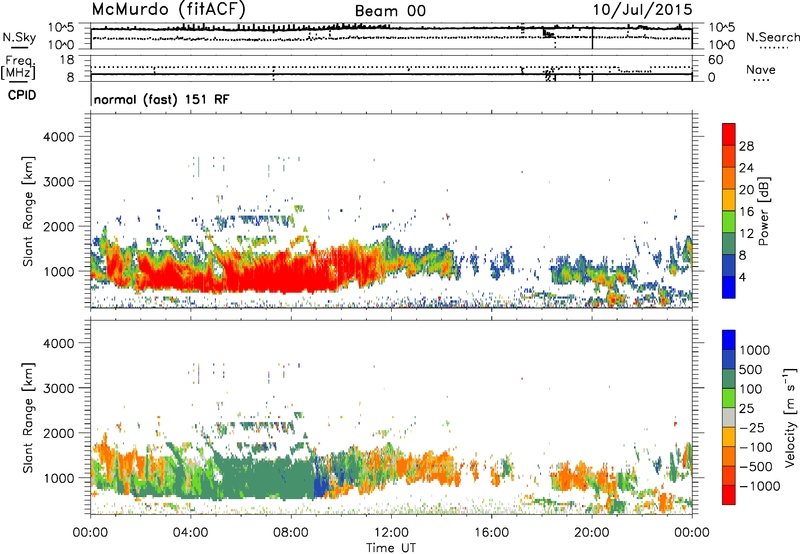The image size is (800, 554).
Task: Pick the dark green 100–500 velocity swatch
Action: coord(729,379)
